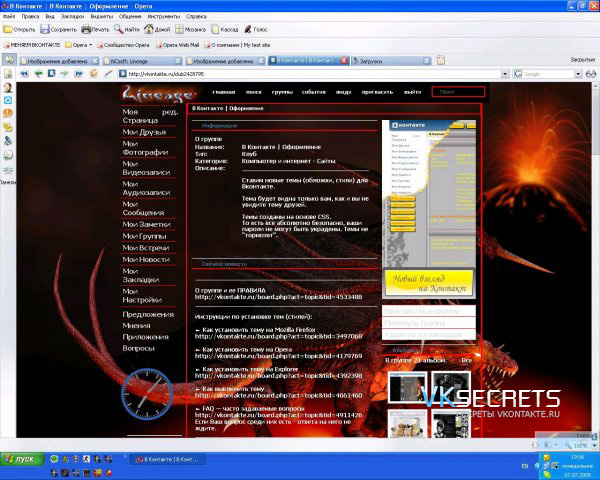Toggle the panel selector icon left of tabs
The height and width of the screenshot is (480, 600).
(x=9, y=60)
